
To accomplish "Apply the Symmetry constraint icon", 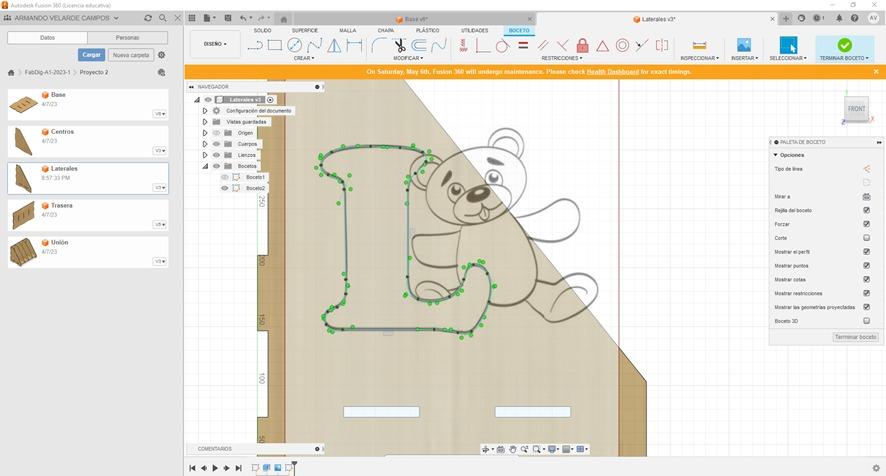I will pos(662,45).
